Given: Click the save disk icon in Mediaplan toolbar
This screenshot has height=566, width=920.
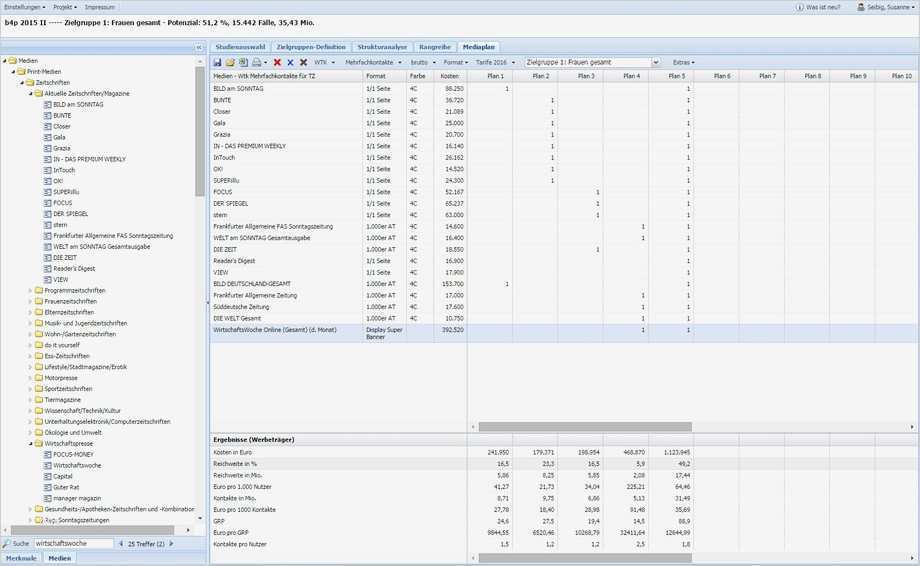Looking at the screenshot, I should tap(217, 62).
